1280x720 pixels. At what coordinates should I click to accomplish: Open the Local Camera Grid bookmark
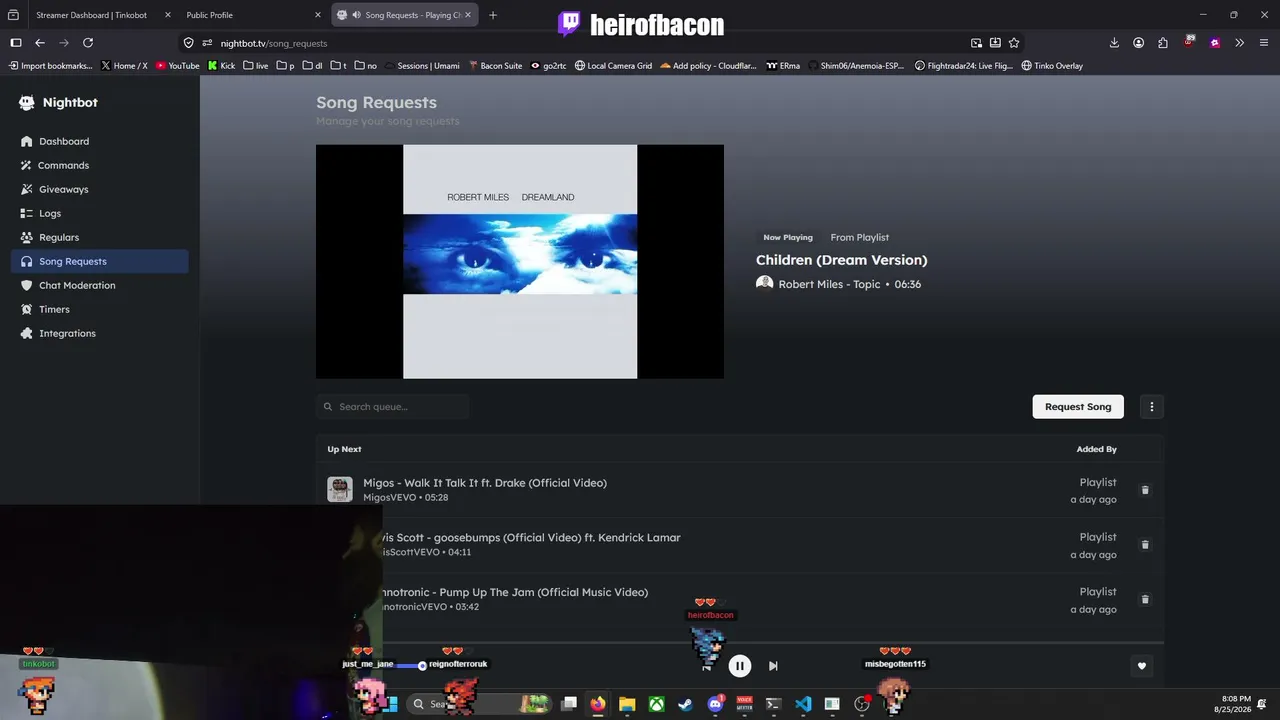pos(613,66)
